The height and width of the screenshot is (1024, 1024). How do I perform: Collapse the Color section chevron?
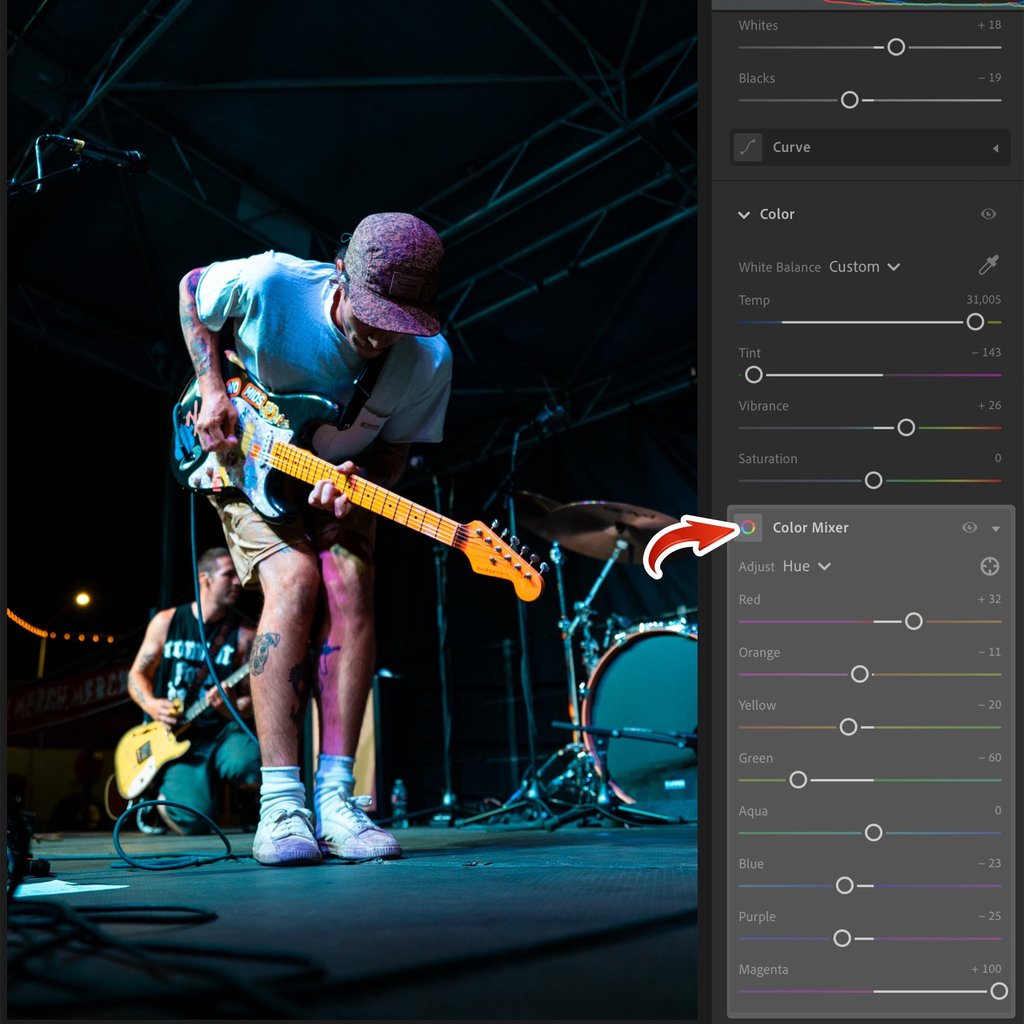744,214
